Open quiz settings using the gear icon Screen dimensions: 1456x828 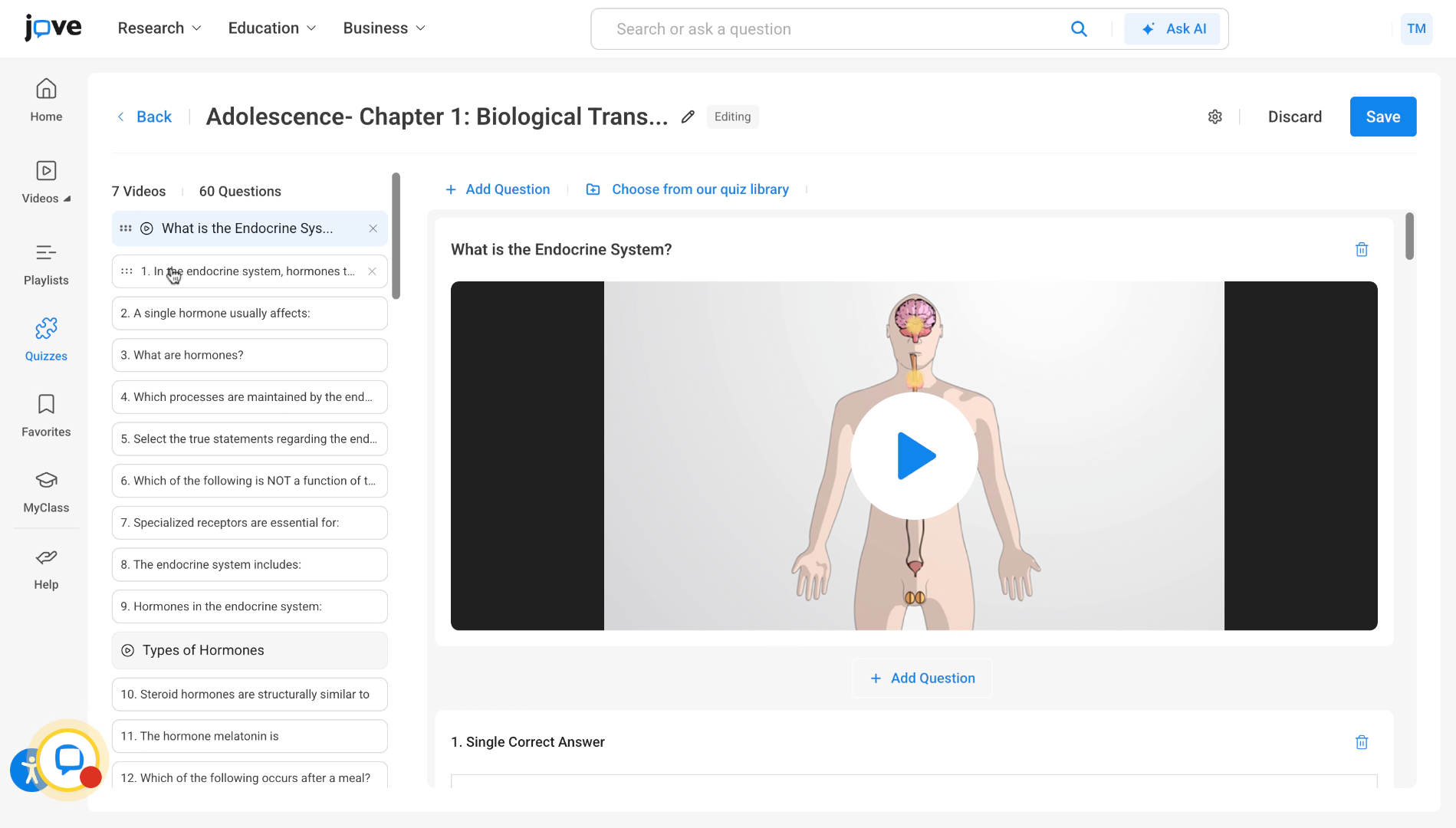pyautogui.click(x=1214, y=117)
